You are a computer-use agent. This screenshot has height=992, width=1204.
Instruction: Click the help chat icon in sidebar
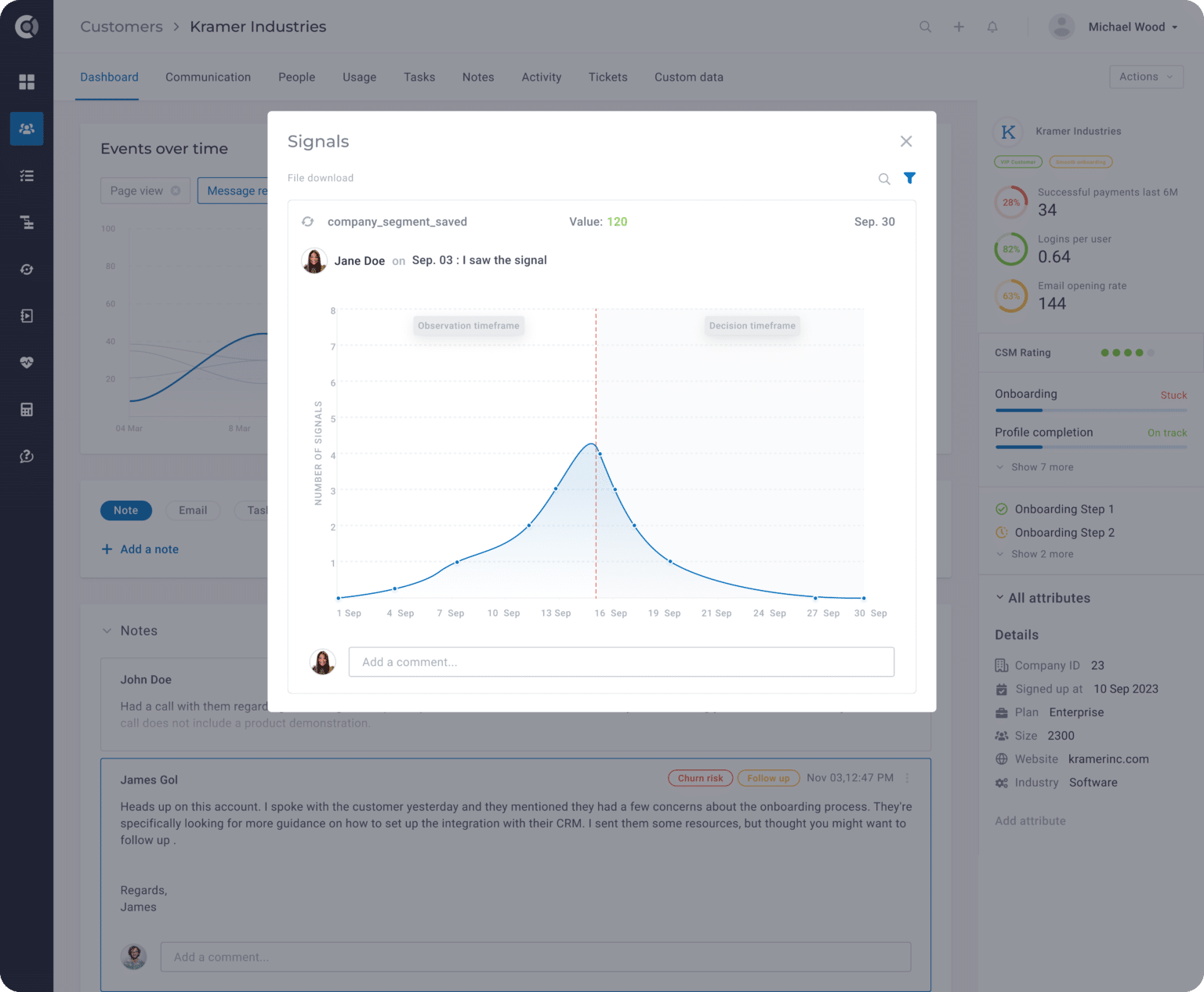[x=27, y=456]
